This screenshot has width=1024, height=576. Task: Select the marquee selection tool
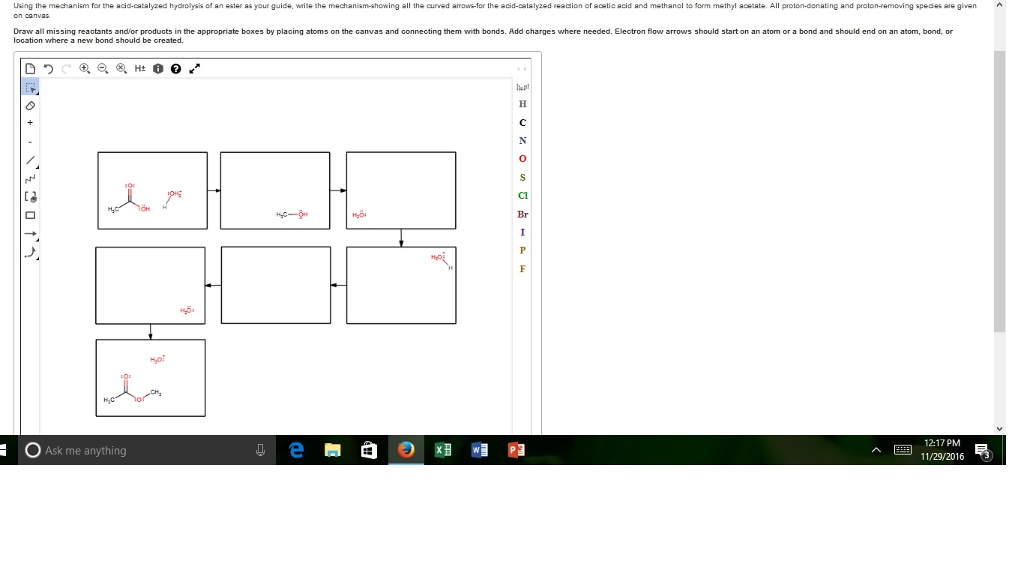[31, 87]
